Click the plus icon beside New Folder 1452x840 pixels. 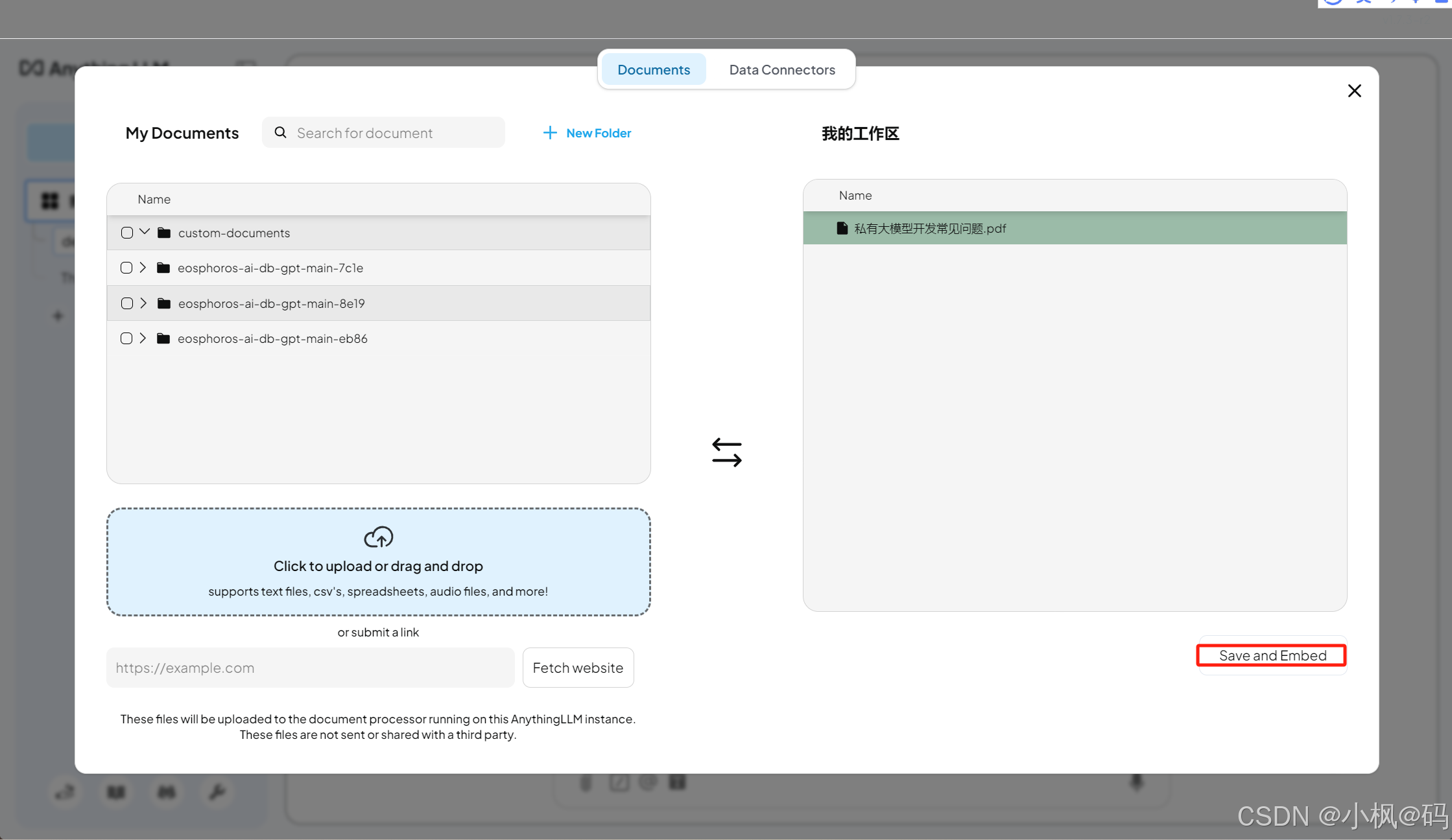coord(549,133)
